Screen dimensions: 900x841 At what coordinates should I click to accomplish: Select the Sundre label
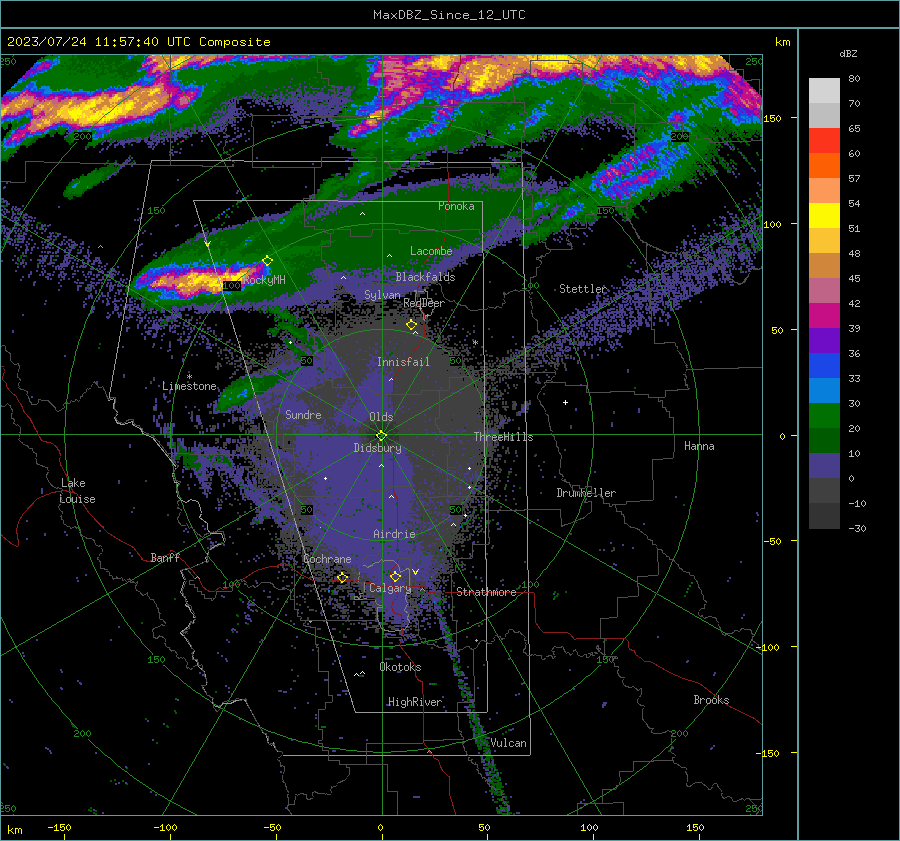303,414
